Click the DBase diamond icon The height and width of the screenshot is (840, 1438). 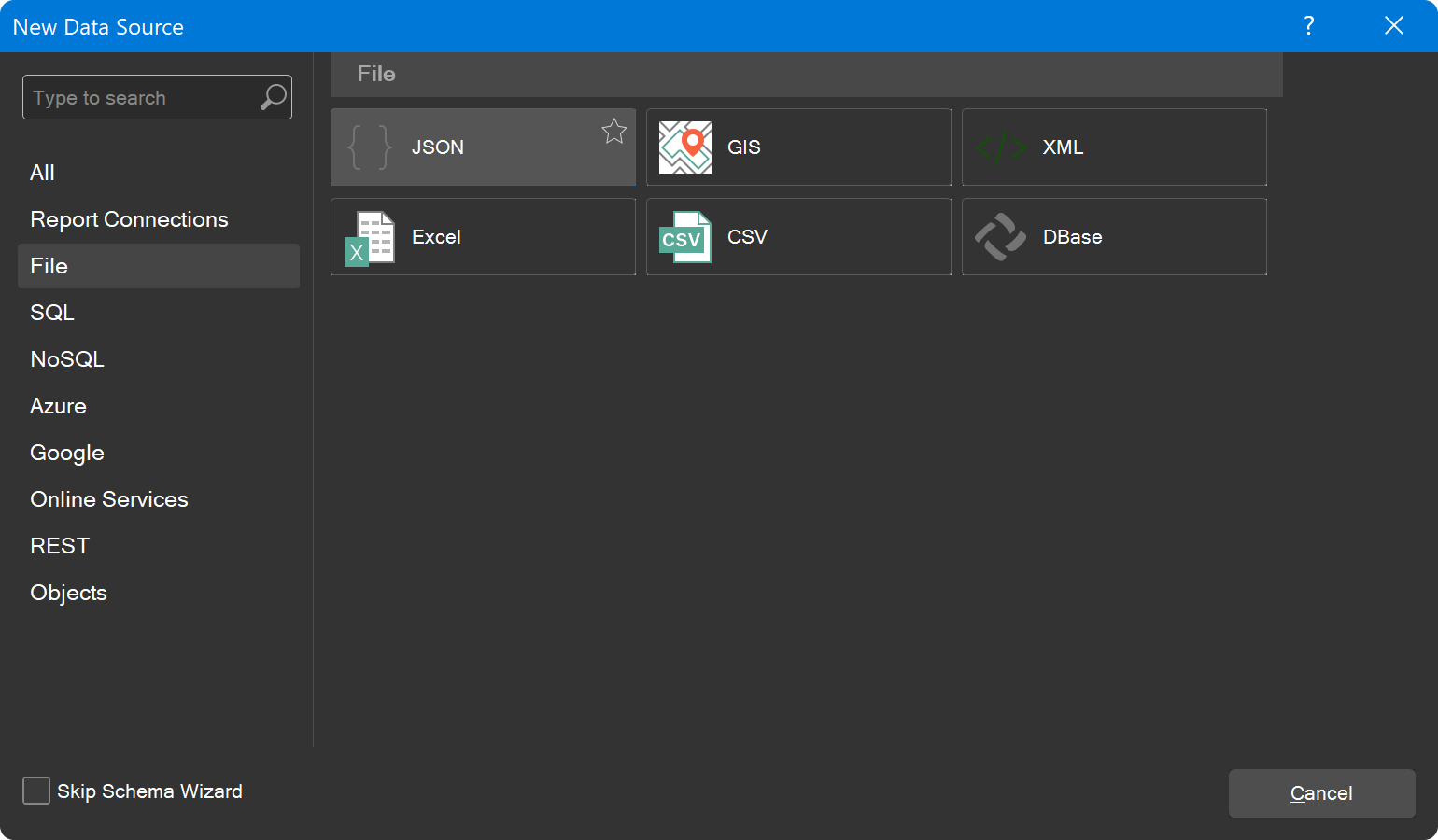tap(1001, 237)
